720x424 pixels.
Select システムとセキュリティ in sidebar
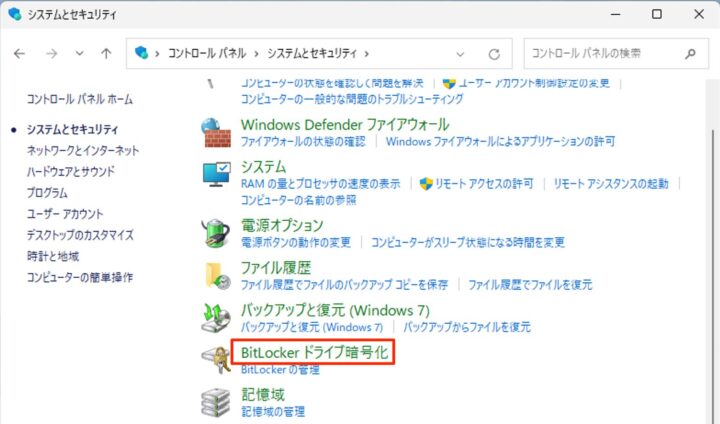pyautogui.click(x=73, y=130)
